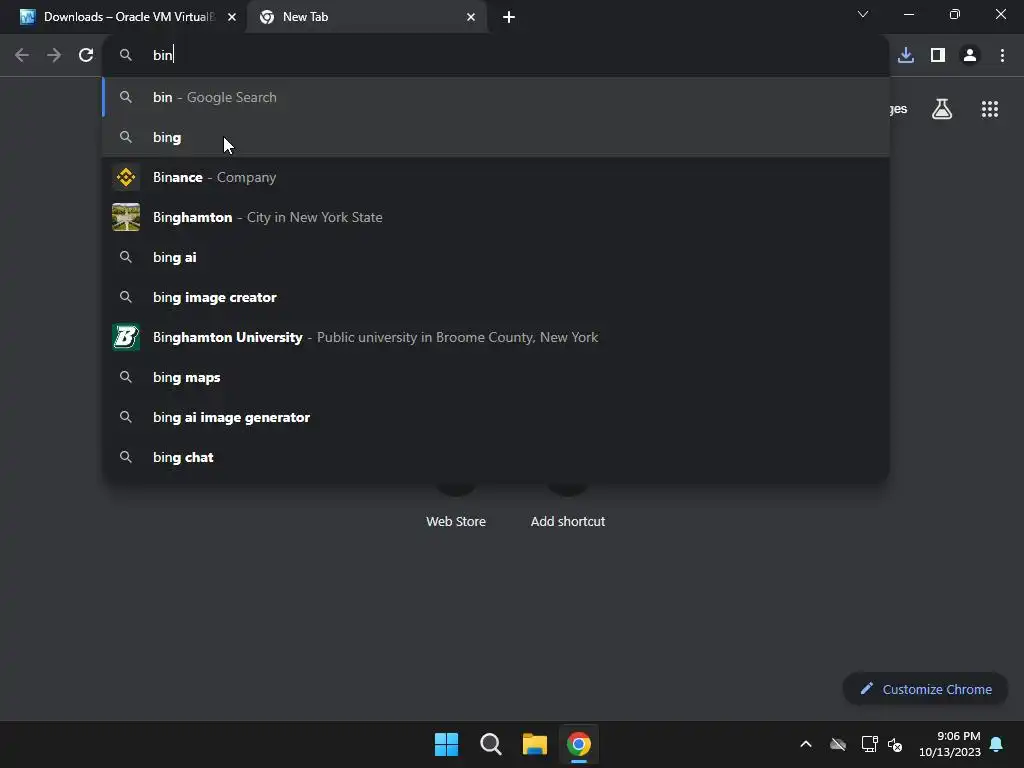Image resolution: width=1024 pixels, height=768 pixels.
Task: Show hidden system tray icons
Action: pos(806,744)
